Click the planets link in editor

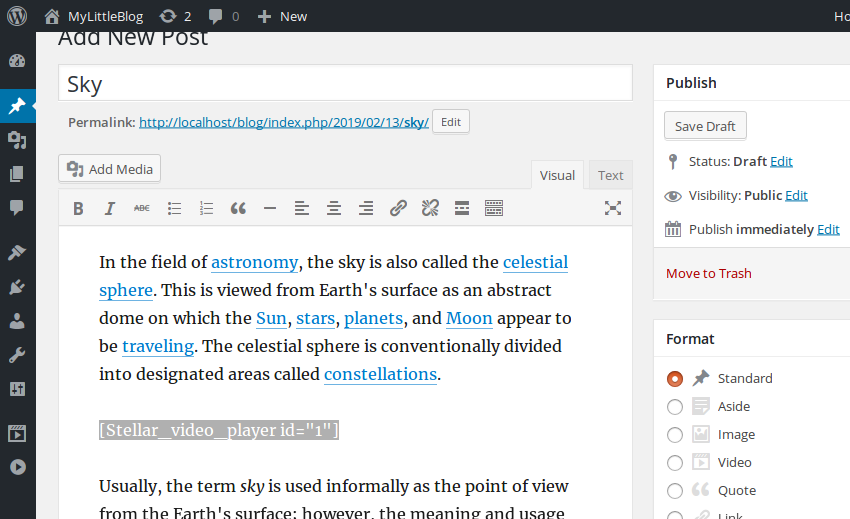[x=374, y=318]
